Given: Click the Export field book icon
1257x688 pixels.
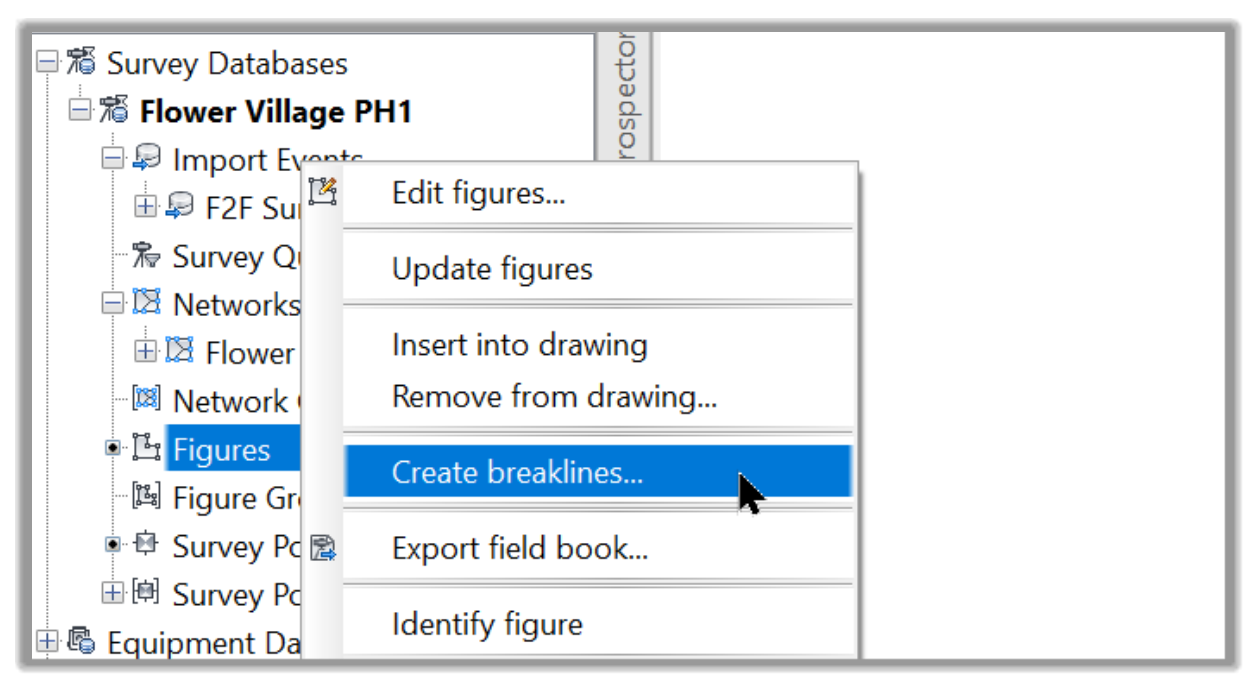Looking at the screenshot, I should tap(322, 548).
